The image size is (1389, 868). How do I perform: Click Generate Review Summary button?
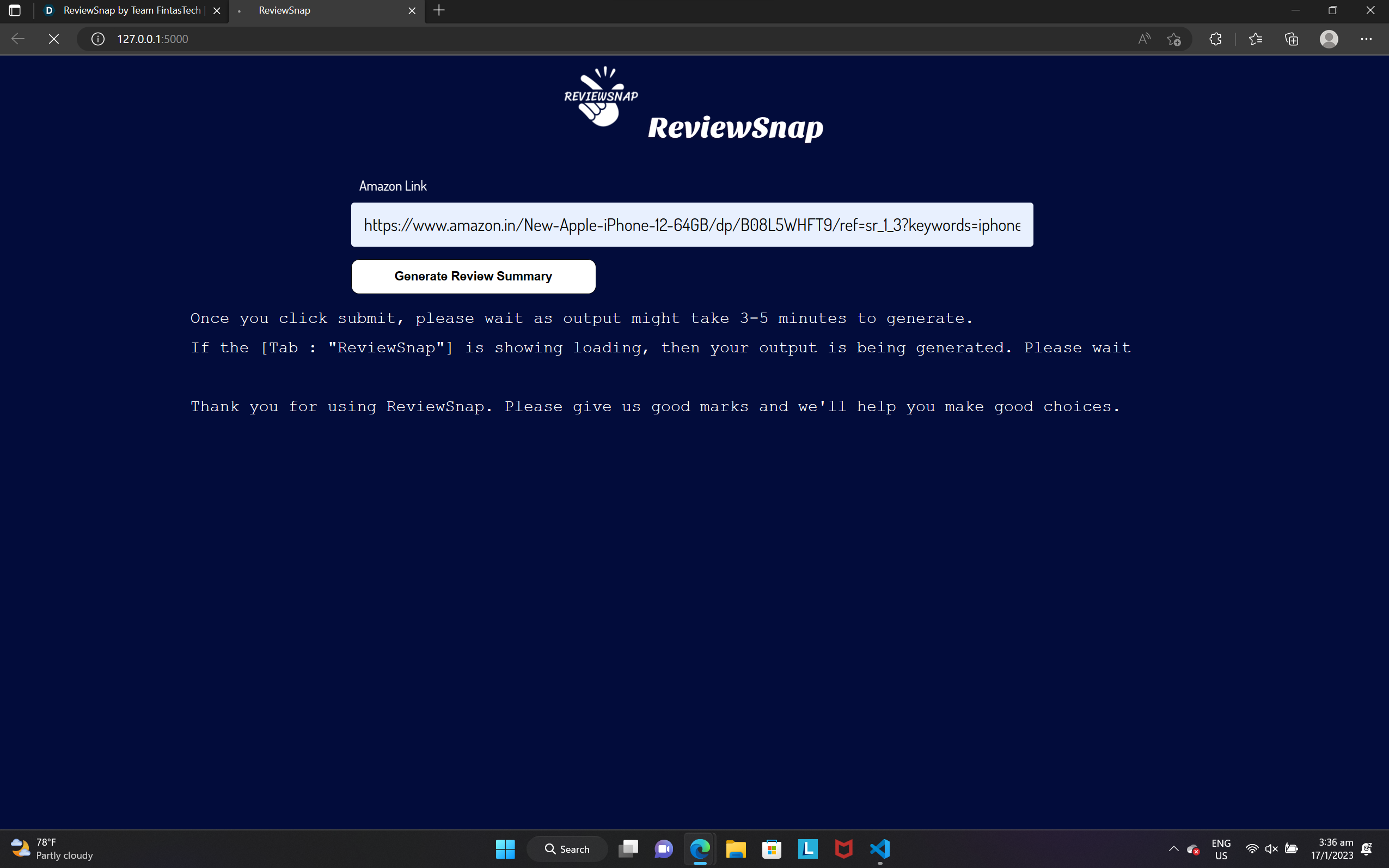pos(473,276)
